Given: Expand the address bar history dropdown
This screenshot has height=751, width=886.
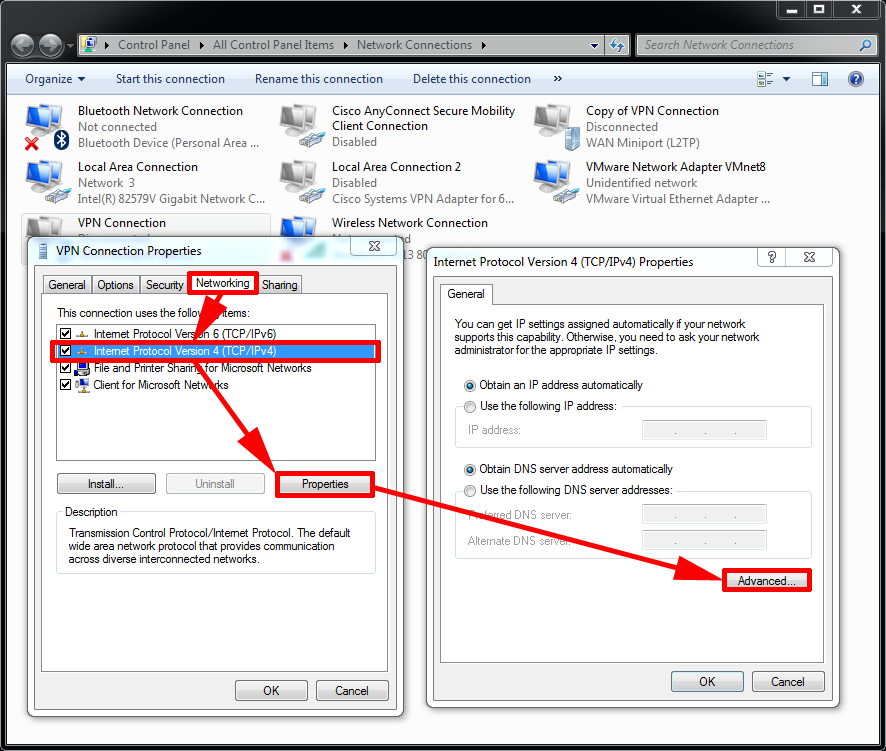Looking at the screenshot, I should (x=594, y=46).
